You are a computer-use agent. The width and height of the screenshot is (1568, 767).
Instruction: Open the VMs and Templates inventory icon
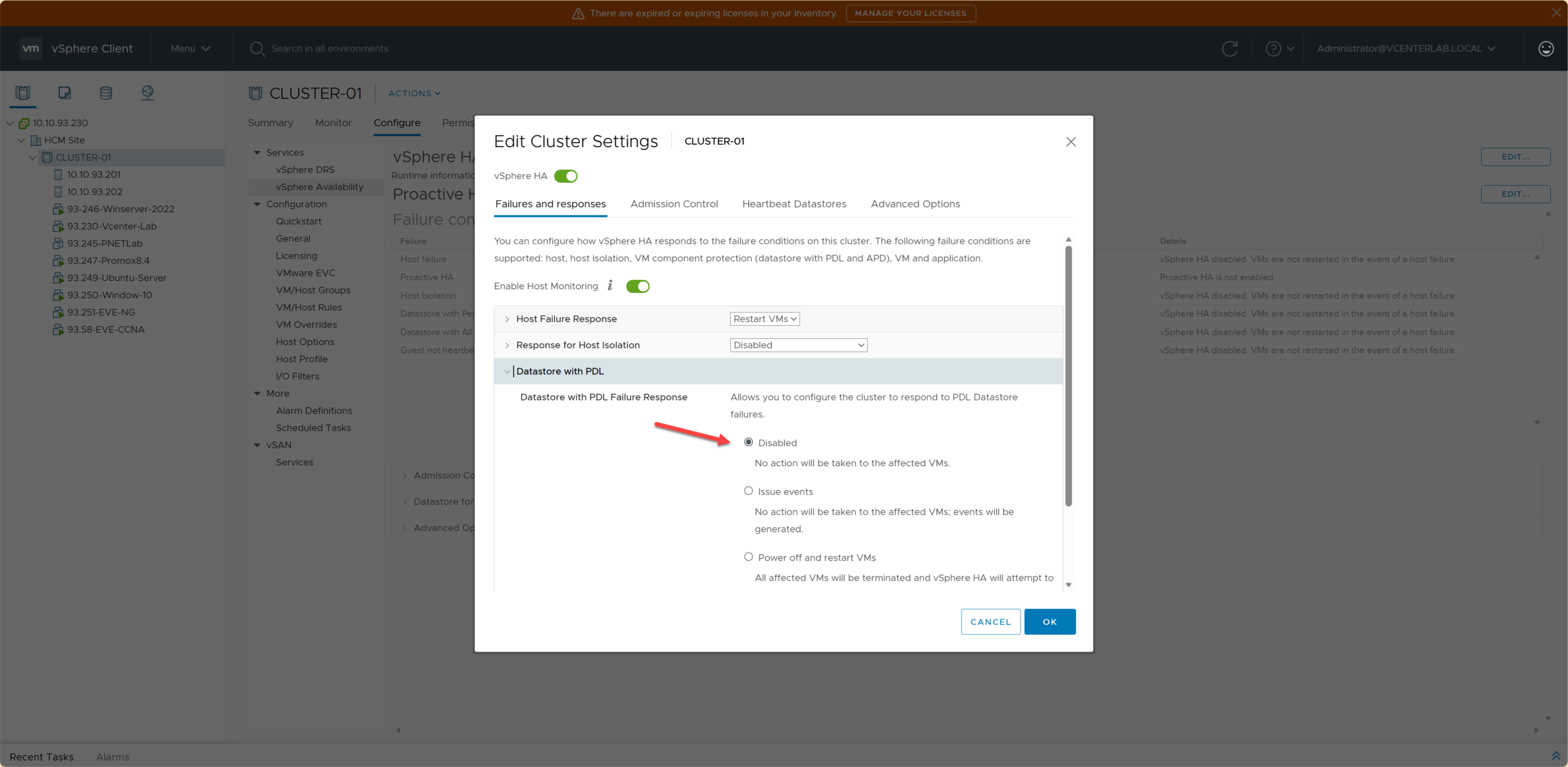[x=64, y=93]
